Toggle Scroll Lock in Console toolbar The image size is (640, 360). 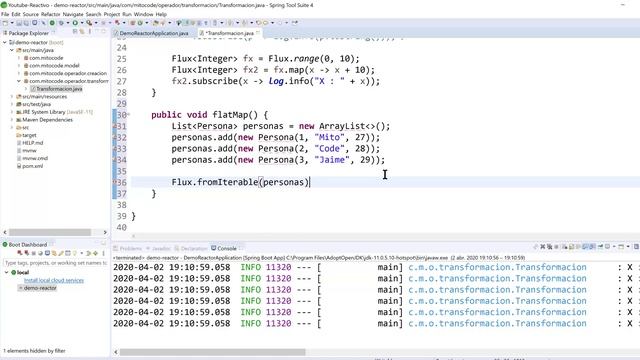571,247
